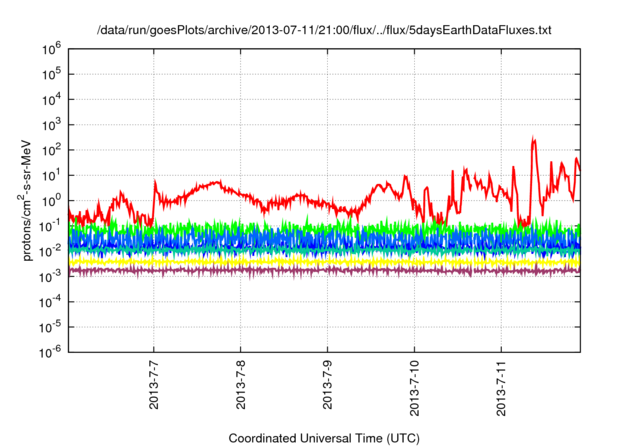Click the 10^-2 y-axis tick label
The width and height of the screenshot is (640, 448).
pyautogui.click(x=50, y=252)
